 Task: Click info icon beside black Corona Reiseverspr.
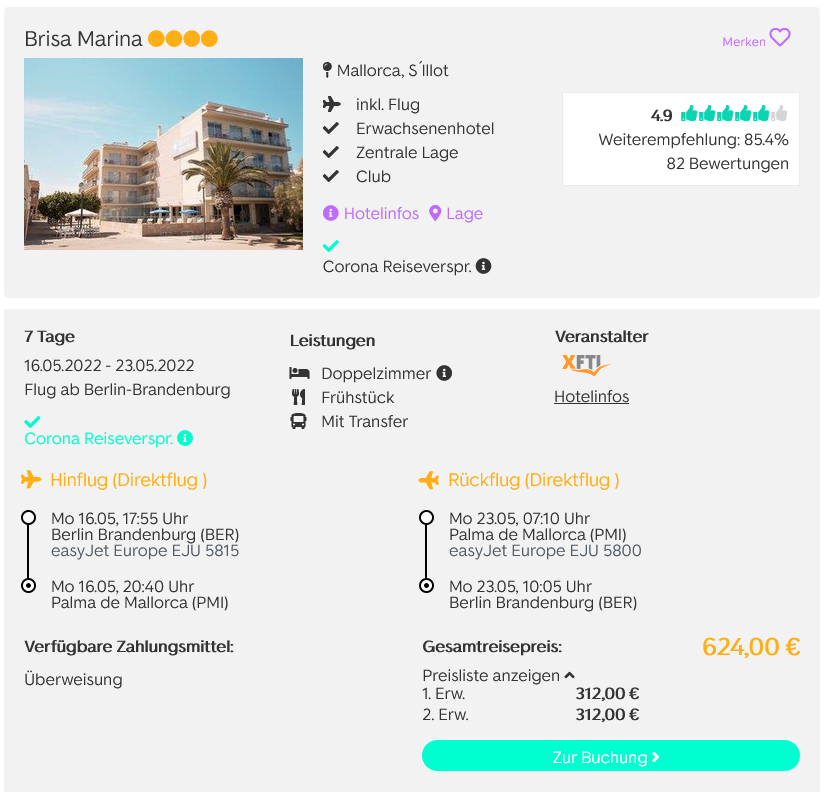[483, 266]
